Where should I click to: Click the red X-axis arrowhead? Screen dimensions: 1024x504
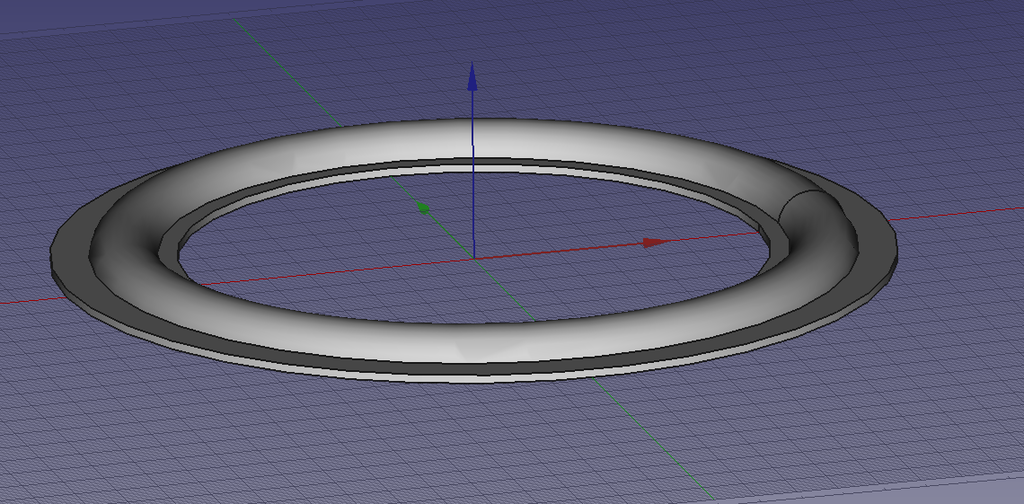[657, 242]
